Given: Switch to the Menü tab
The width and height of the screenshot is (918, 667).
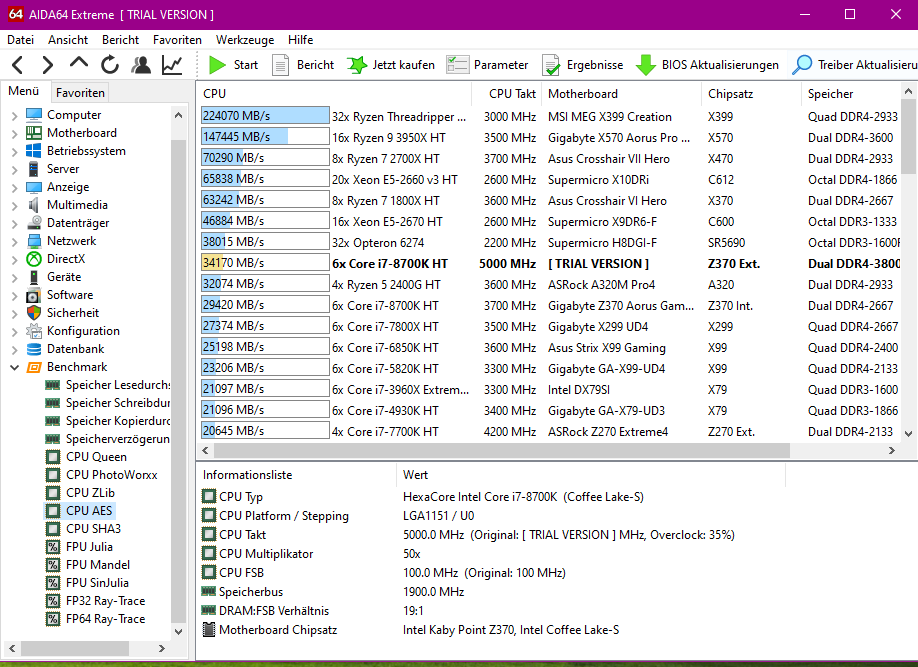Looking at the screenshot, I should point(23,91).
